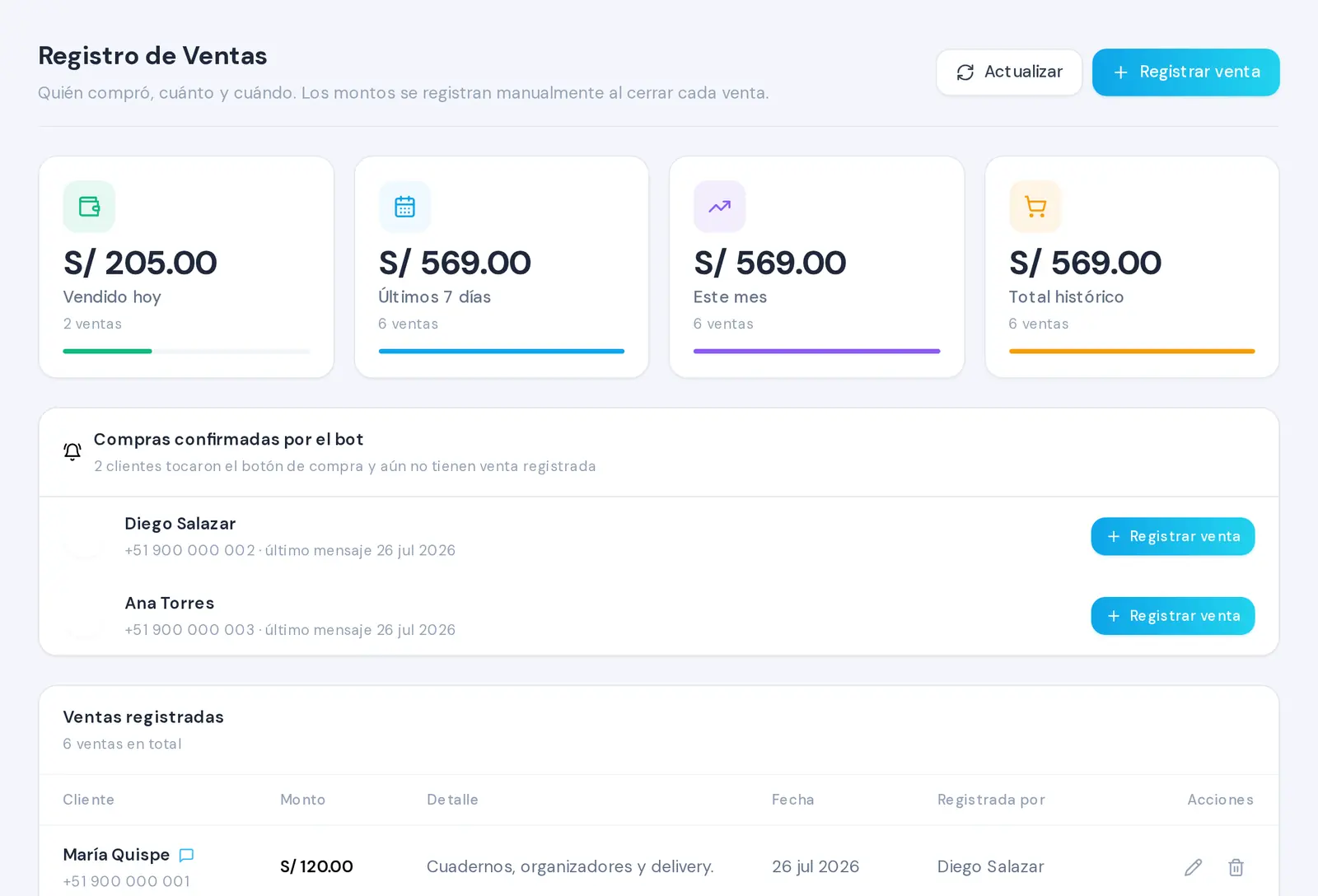Select the Fecha column header
The height and width of the screenshot is (896, 1318).
(792, 800)
